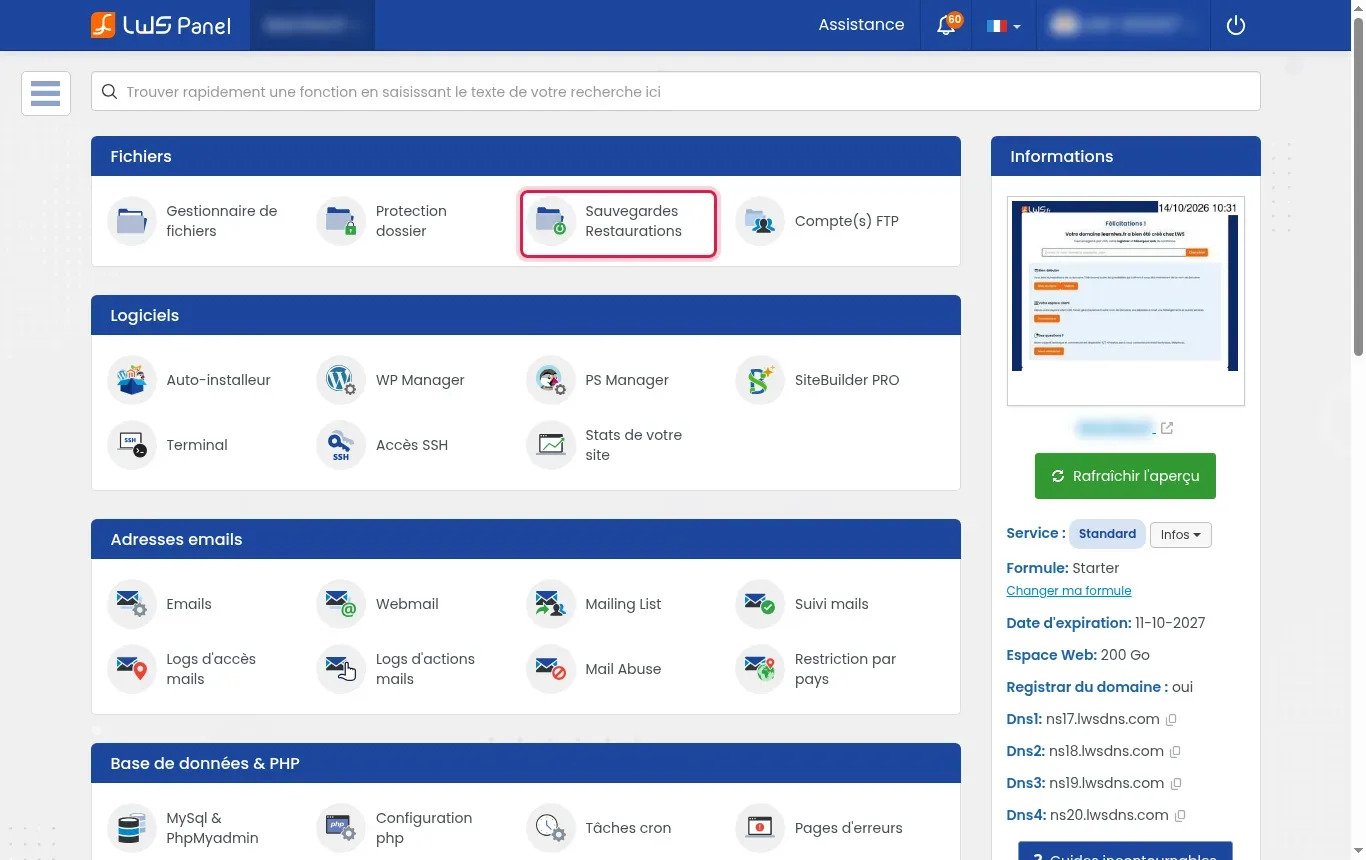Open the Pages d'erreurs icon
Image resolution: width=1366 pixels, height=860 pixels.
760,828
